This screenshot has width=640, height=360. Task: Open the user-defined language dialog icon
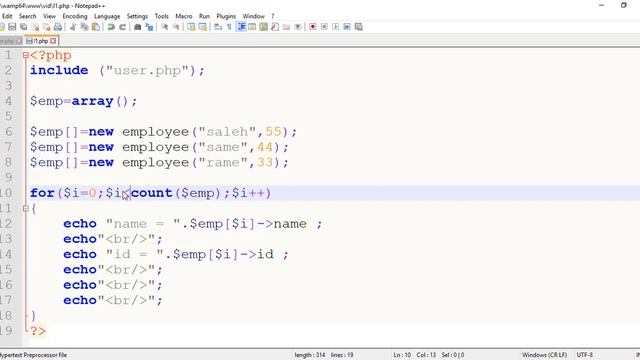pos(252,27)
